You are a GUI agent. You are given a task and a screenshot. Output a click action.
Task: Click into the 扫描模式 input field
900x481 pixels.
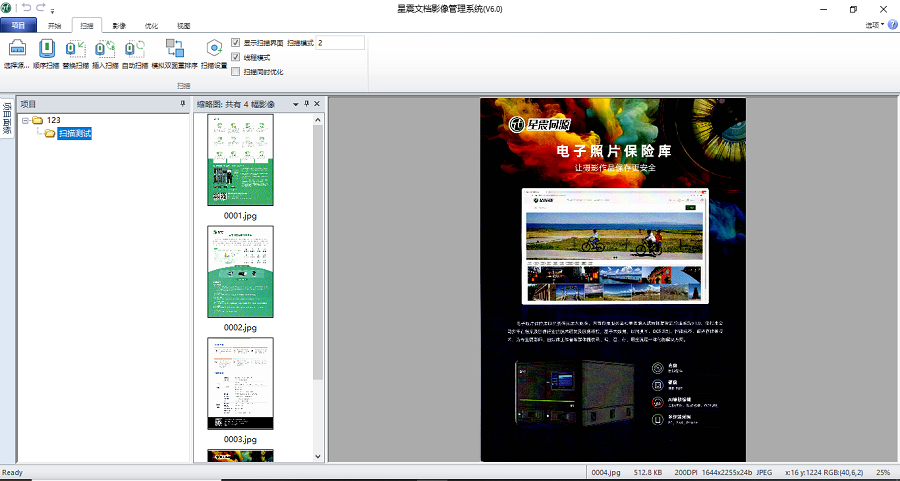point(340,42)
